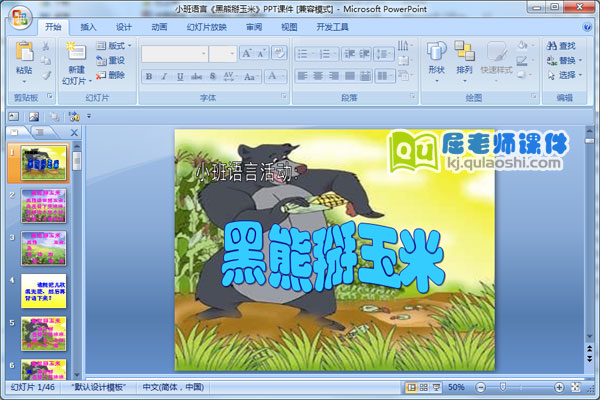Open the Line Spacing dropdown
This screenshot has height=400, width=600.
click(384, 54)
